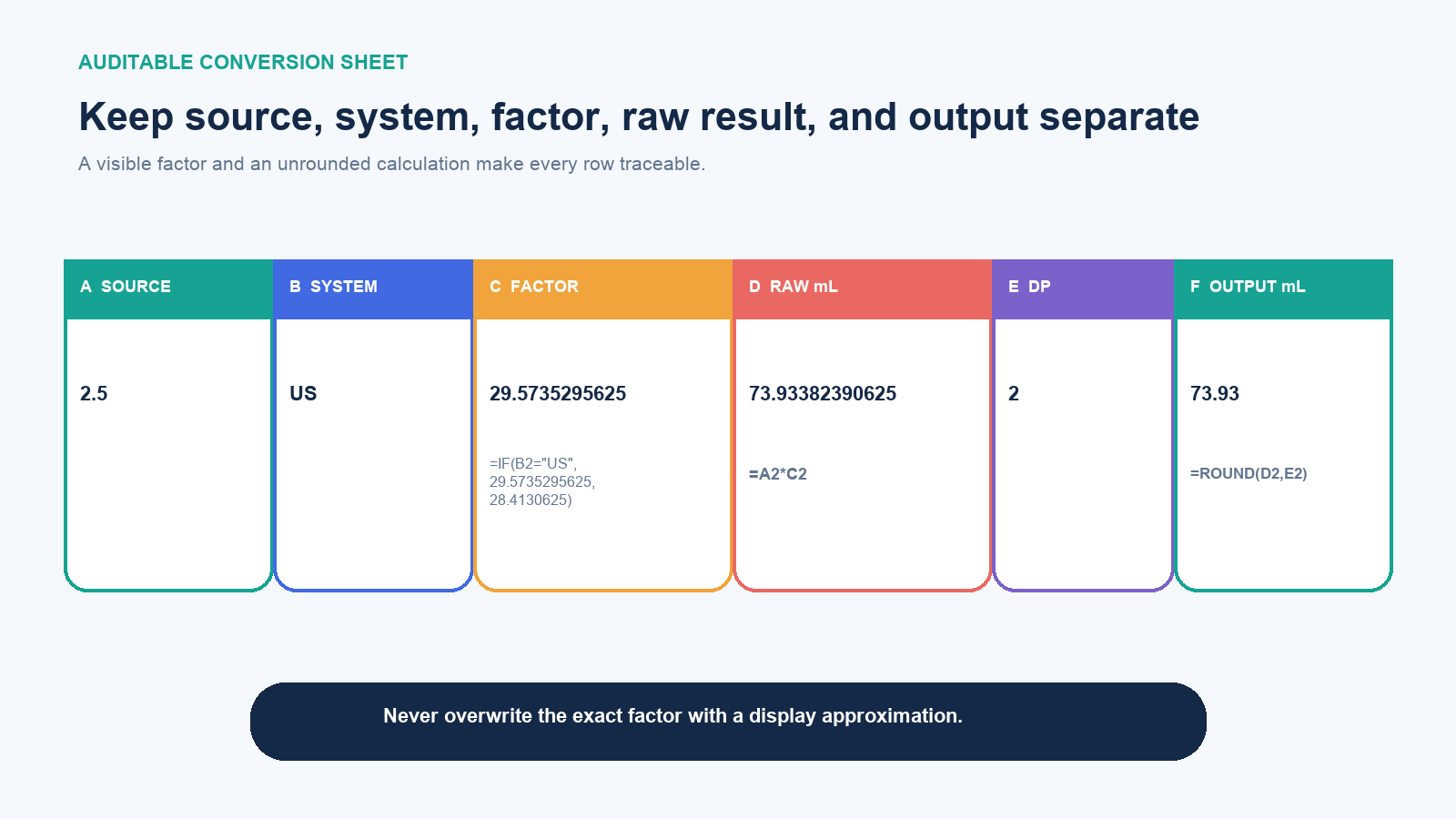Click the E DP column header
The image size is (1456, 819).
point(1083,288)
